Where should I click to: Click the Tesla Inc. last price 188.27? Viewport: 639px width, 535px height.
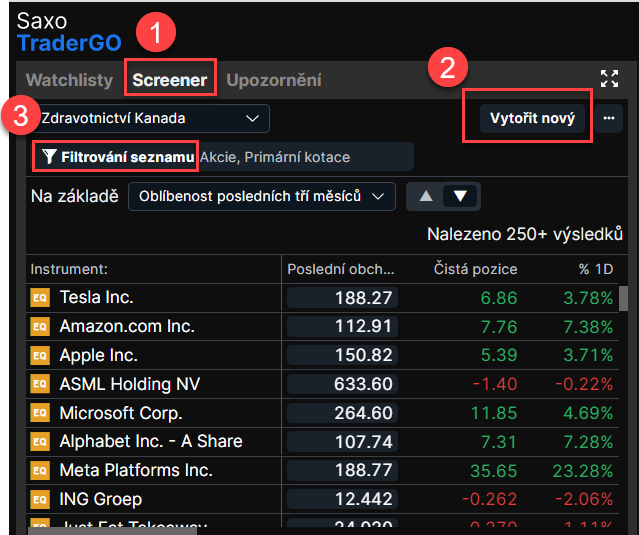342,298
